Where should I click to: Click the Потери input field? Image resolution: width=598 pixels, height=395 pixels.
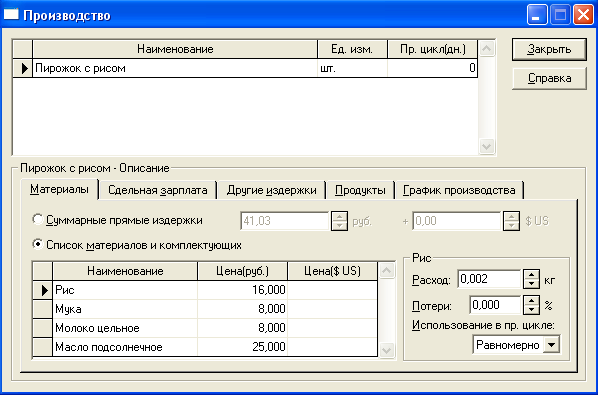point(495,305)
